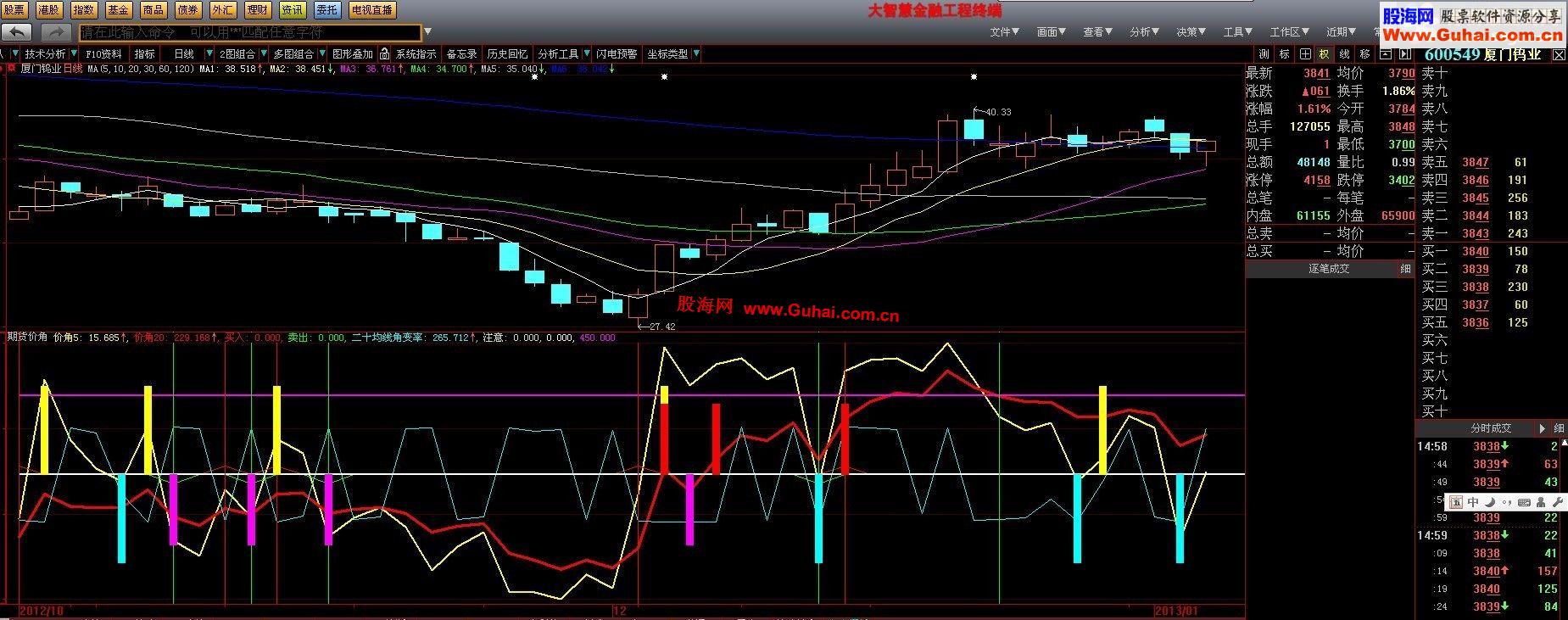The height and width of the screenshot is (620, 1568).
Task: Choose the 2图组合 layout
Action: tap(237, 53)
